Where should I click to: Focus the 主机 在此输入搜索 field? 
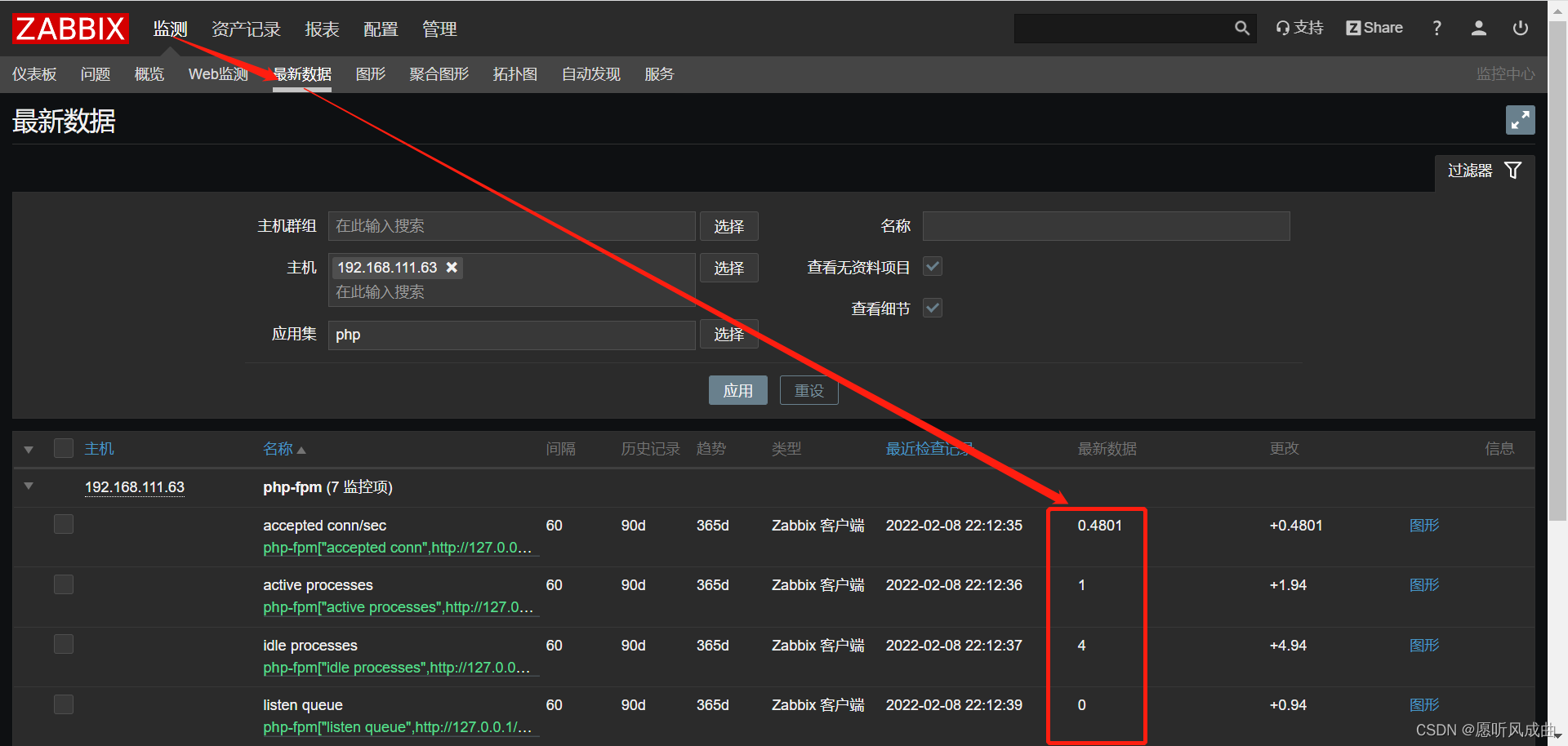[x=512, y=292]
